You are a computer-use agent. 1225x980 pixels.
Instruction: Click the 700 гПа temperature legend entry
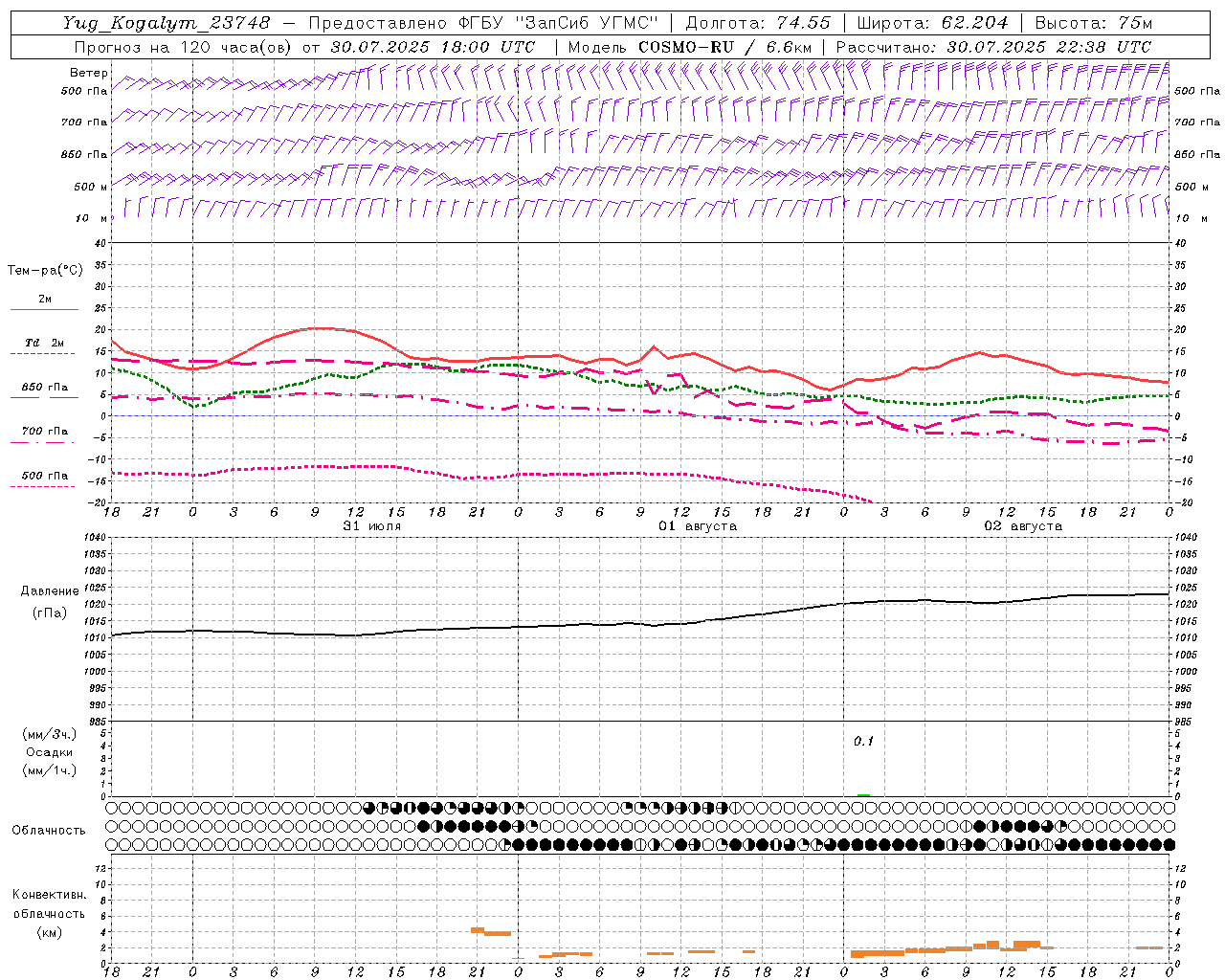click(x=45, y=432)
